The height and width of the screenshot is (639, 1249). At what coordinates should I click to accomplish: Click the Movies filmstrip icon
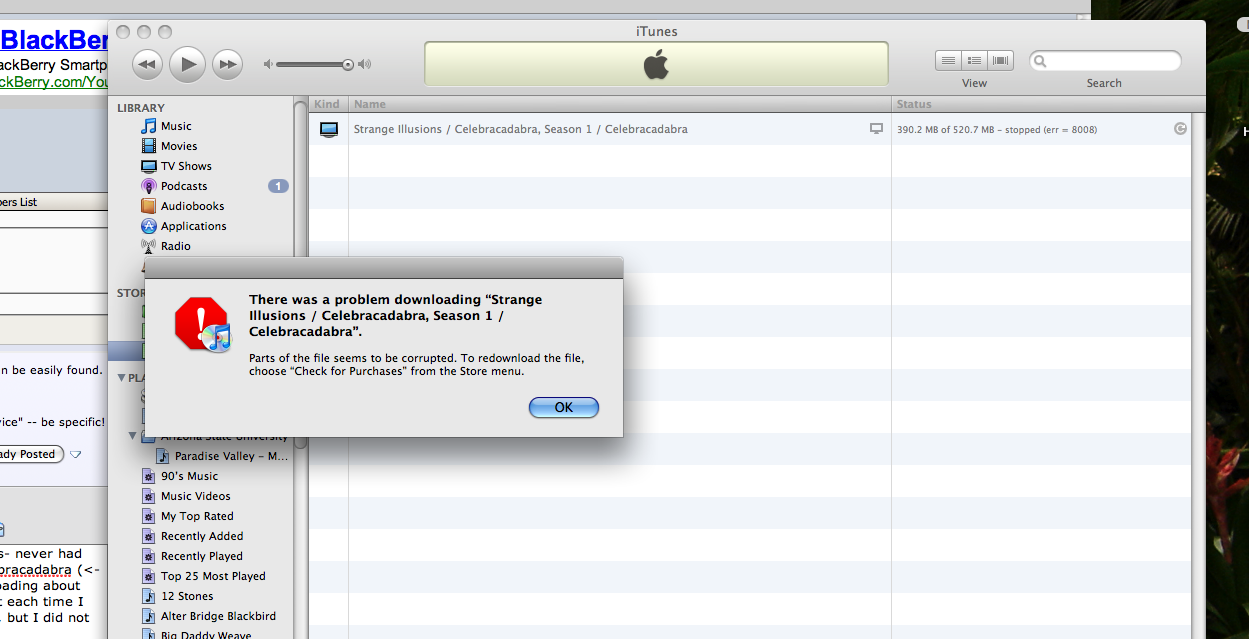tap(149, 146)
